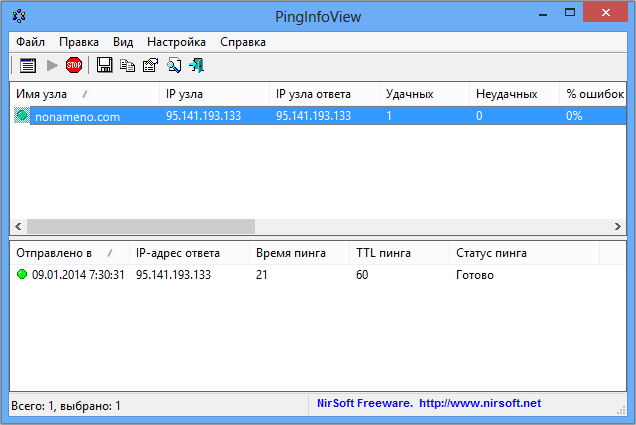Click ping time value 21
Image resolution: width=636 pixels, height=425 pixels.
(262, 275)
